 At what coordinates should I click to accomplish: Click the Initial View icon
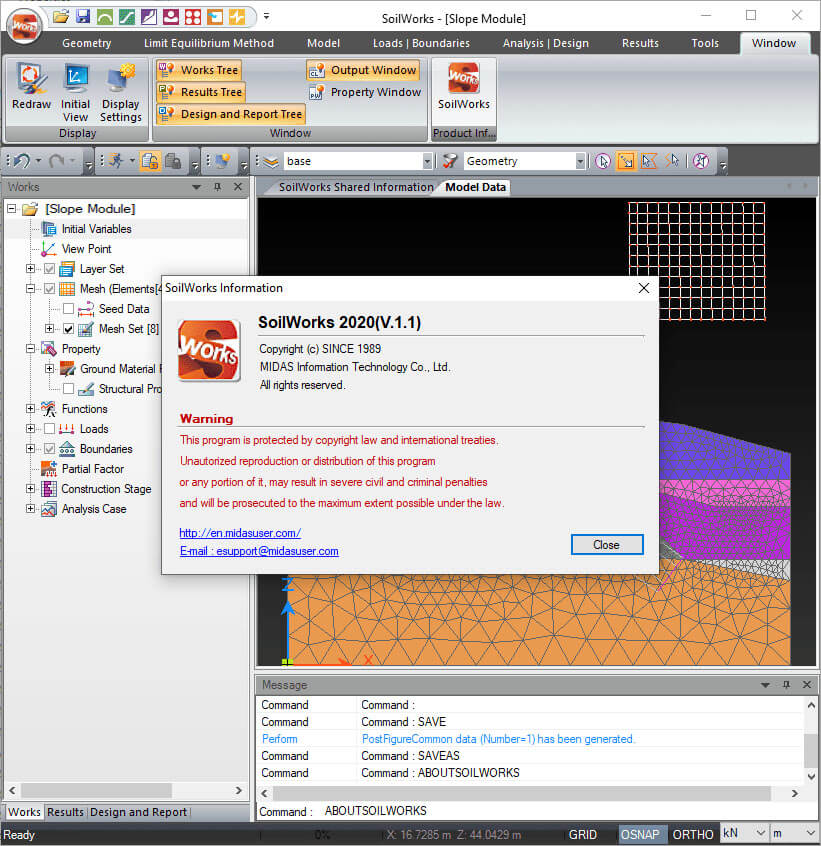(76, 78)
